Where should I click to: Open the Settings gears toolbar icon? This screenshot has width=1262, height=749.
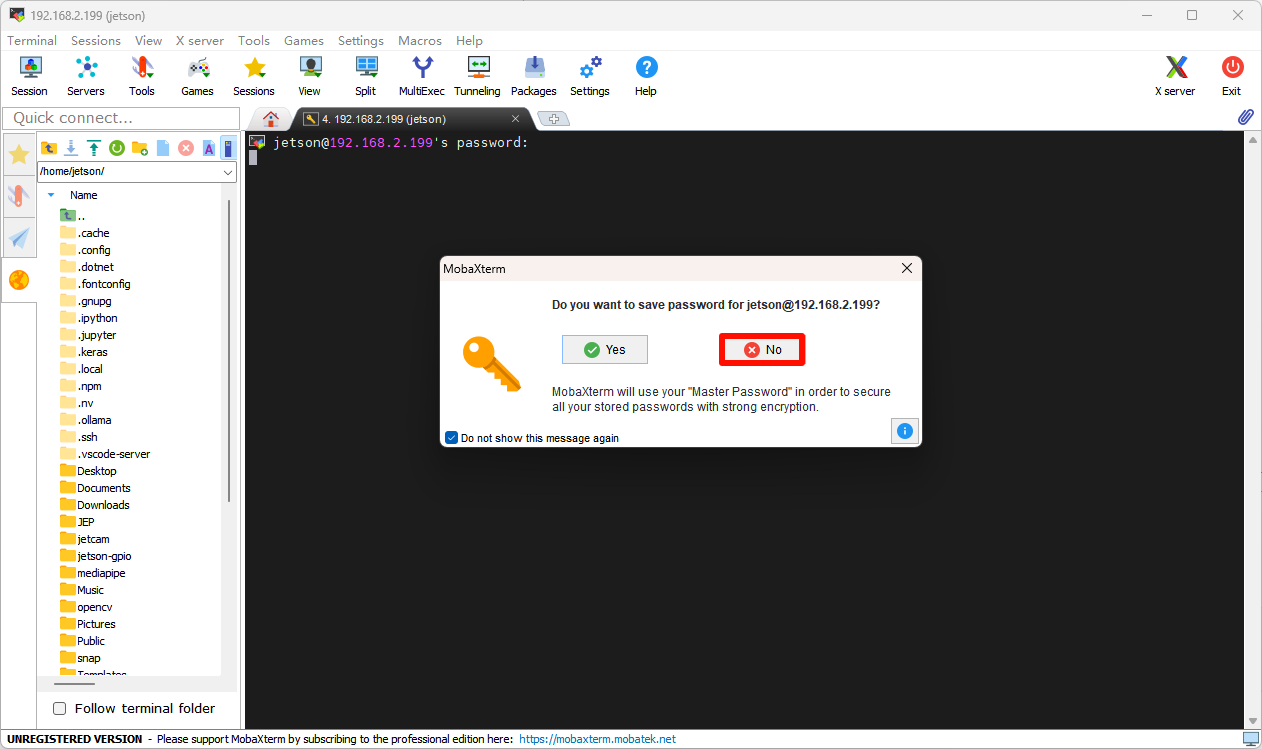[x=590, y=76]
